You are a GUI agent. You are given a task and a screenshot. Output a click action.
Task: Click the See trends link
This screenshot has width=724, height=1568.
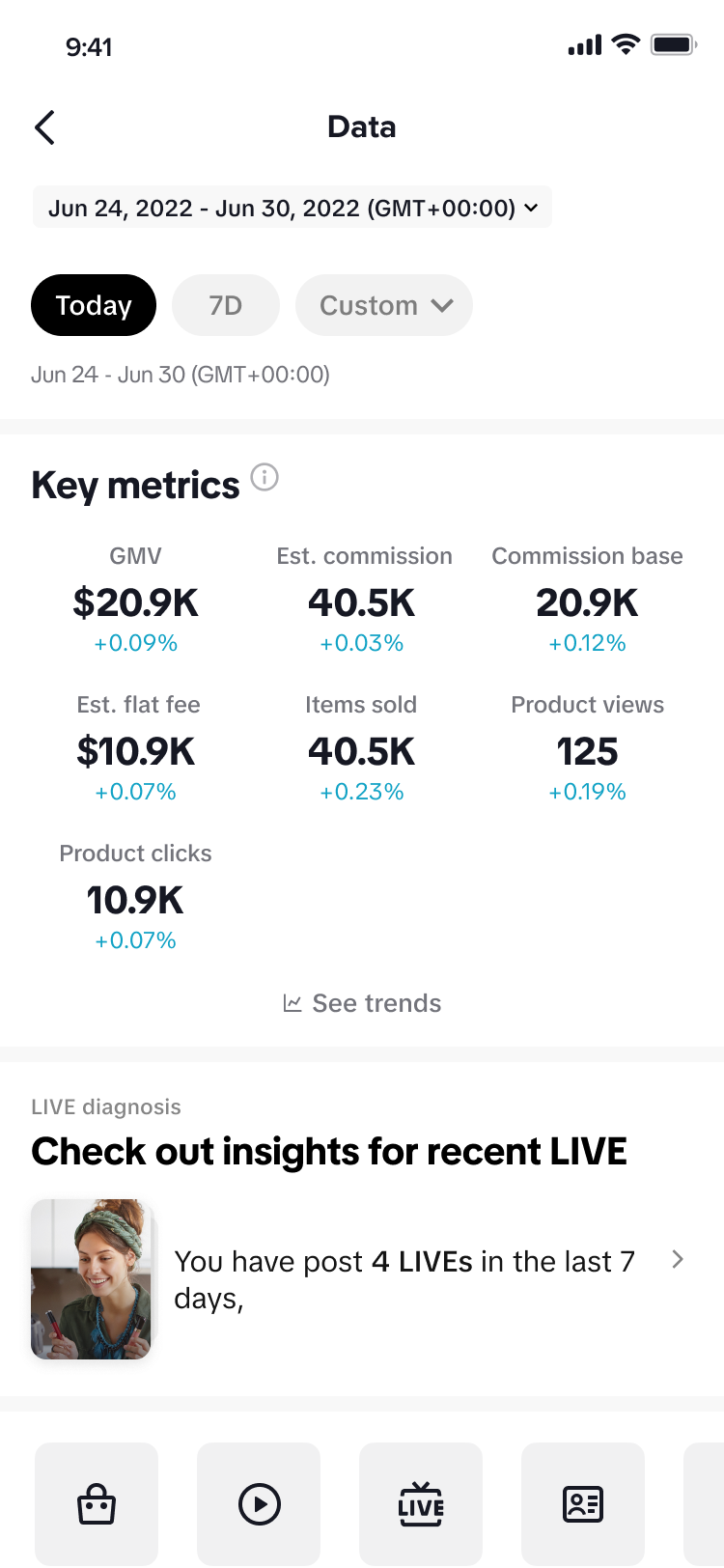pyautogui.click(x=376, y=1003)
